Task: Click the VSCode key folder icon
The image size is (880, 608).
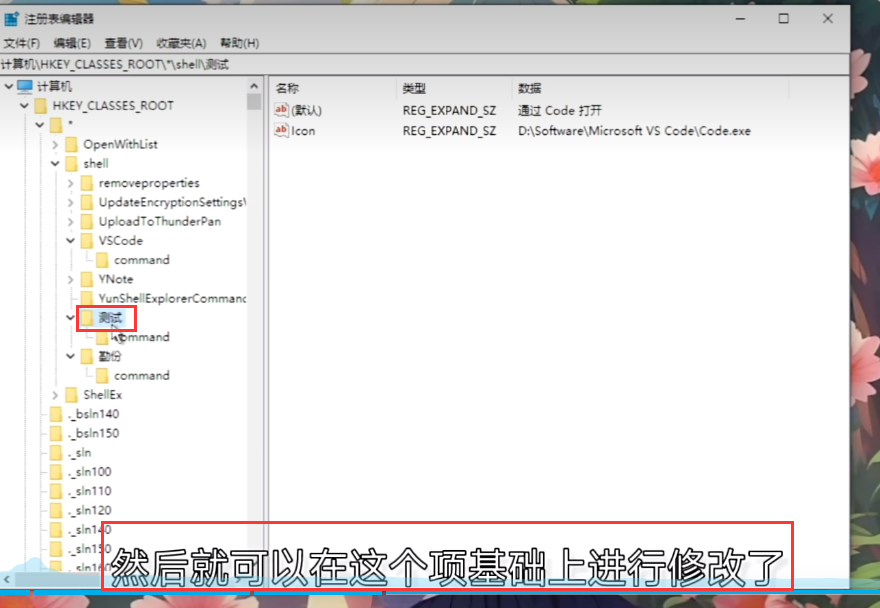Action: click(x=86, y=241)
